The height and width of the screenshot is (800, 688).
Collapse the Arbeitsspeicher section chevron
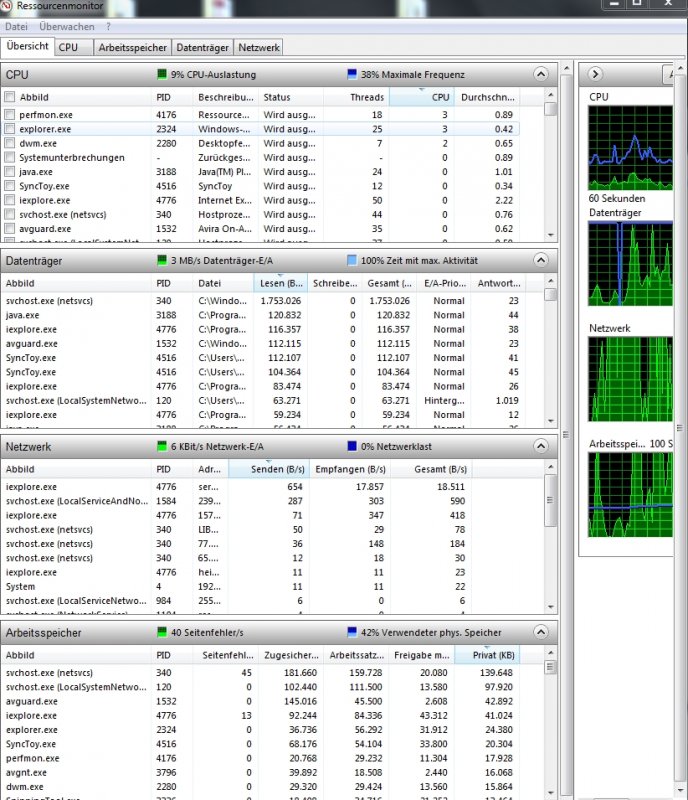coord(541,633)
